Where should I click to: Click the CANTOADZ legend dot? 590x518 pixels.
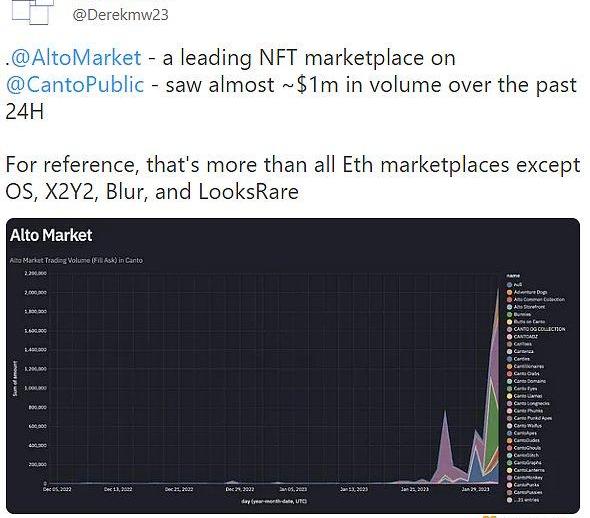click(x=509, y=337)
